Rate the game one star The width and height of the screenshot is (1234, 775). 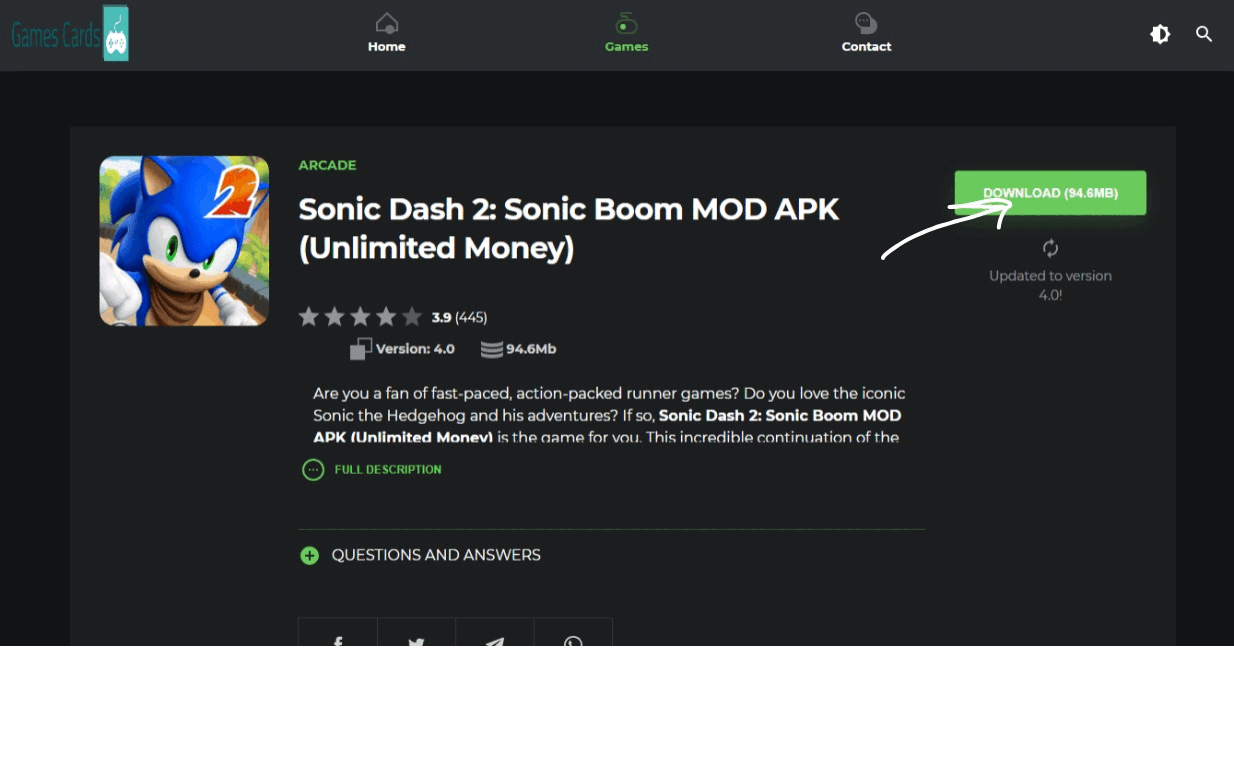click(309, 318)
